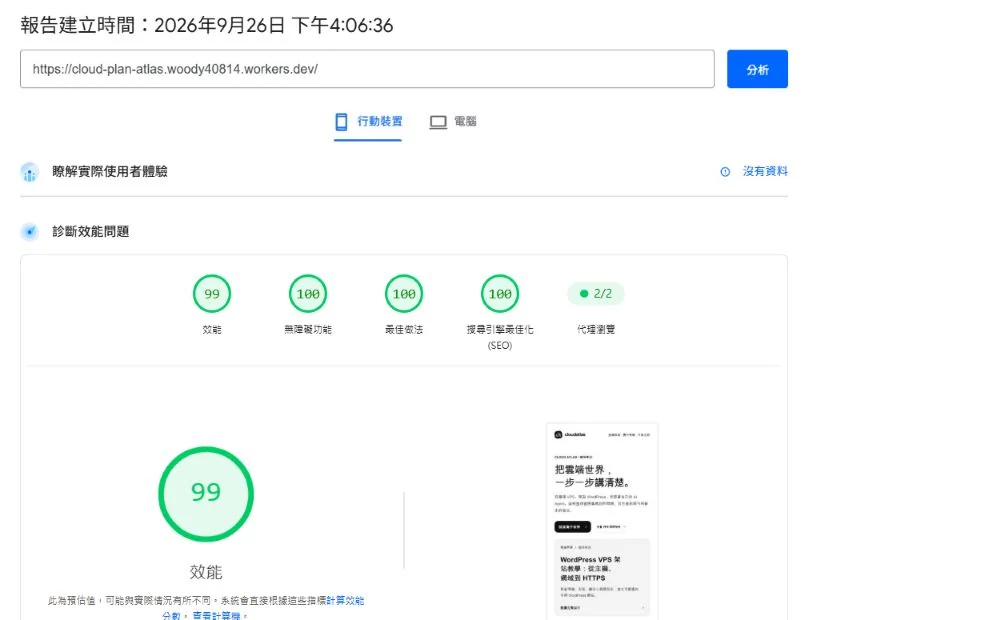Click the large 效能 title below the gauge
Screen dimensions: 985x620
pyautogui.click(x=206, y=572)
